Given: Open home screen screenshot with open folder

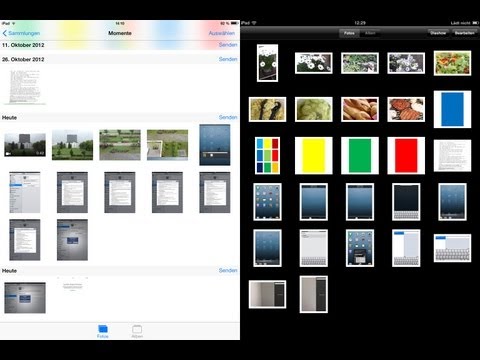Looking at the screenshot, I should pos(360,248).
